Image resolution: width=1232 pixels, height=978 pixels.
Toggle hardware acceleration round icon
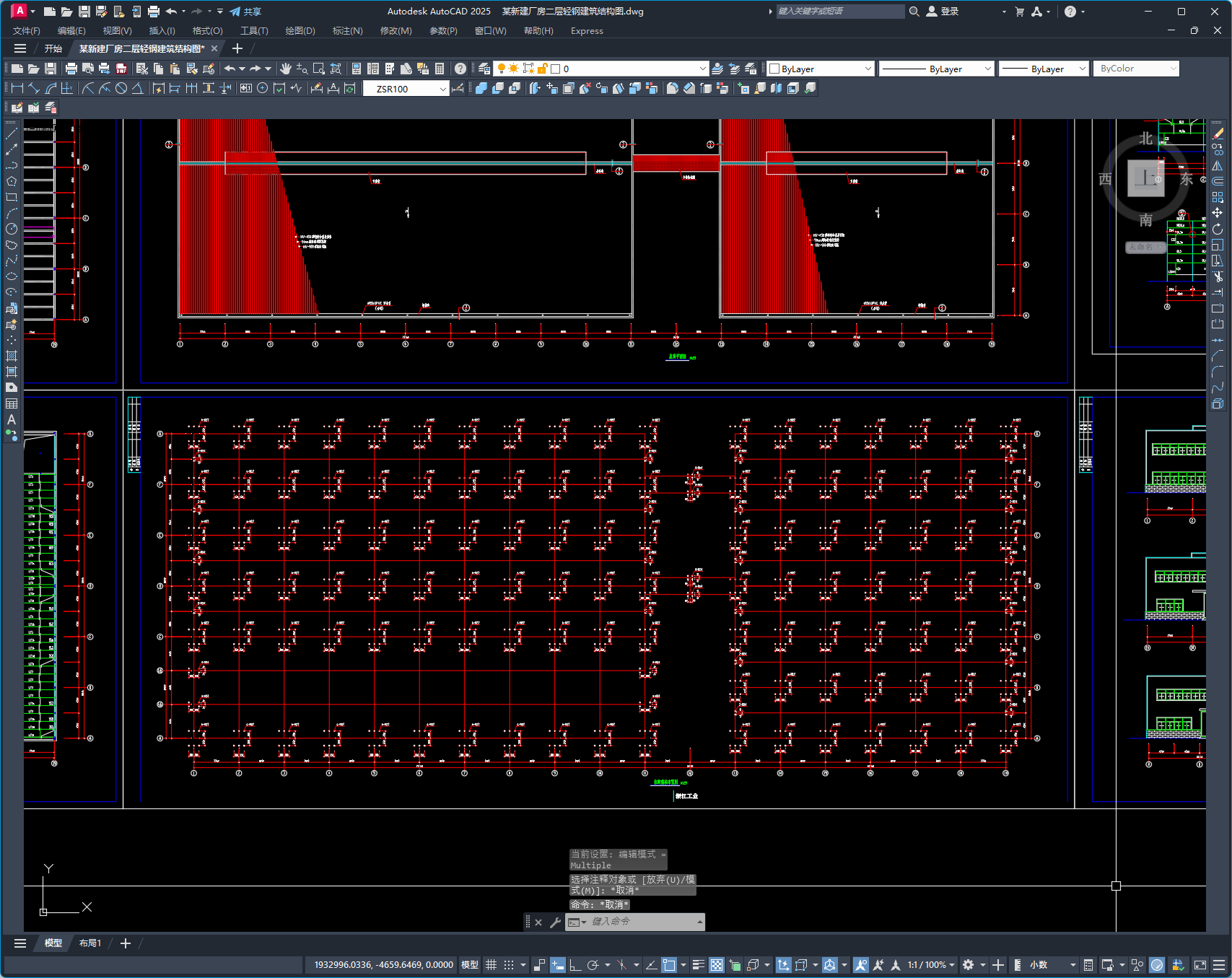pyautogui.click(x=1157, y=965)
